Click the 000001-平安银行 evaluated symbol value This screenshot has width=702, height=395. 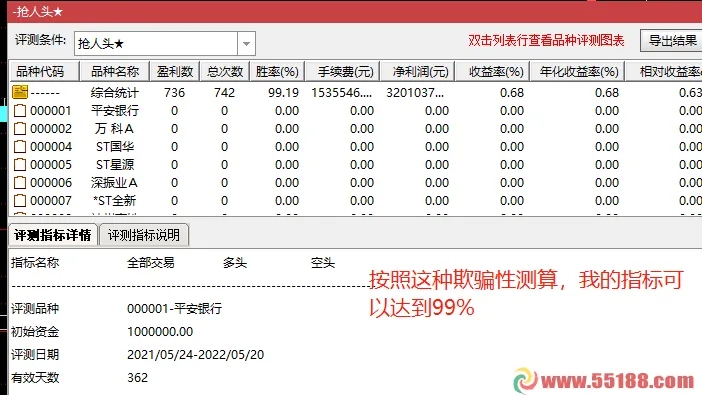point(175,308)
